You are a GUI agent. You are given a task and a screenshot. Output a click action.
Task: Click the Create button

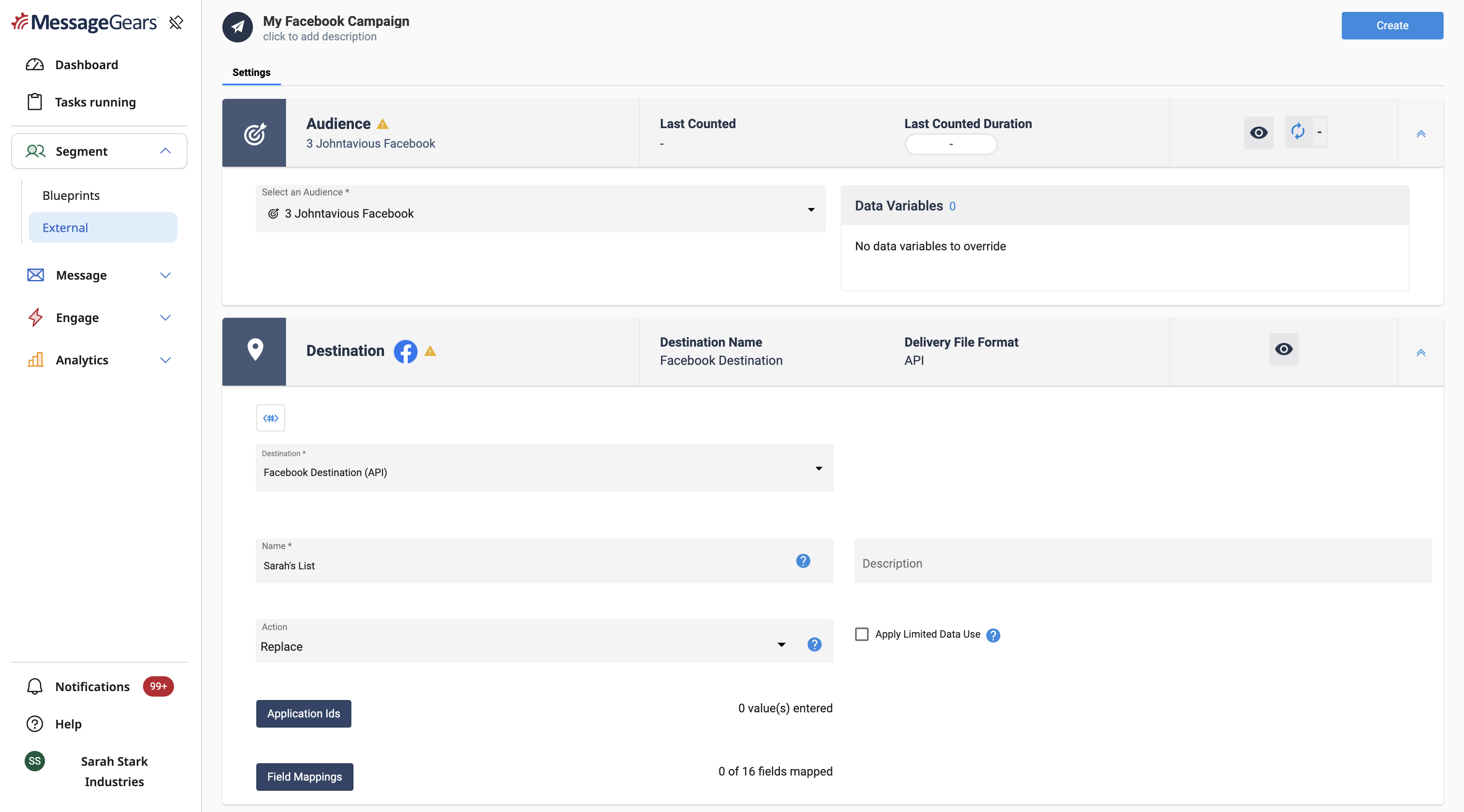click(1392, 25)
